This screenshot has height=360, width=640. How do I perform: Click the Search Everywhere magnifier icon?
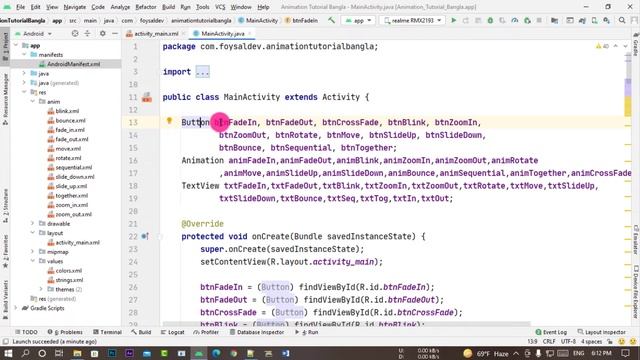[622, 20]
